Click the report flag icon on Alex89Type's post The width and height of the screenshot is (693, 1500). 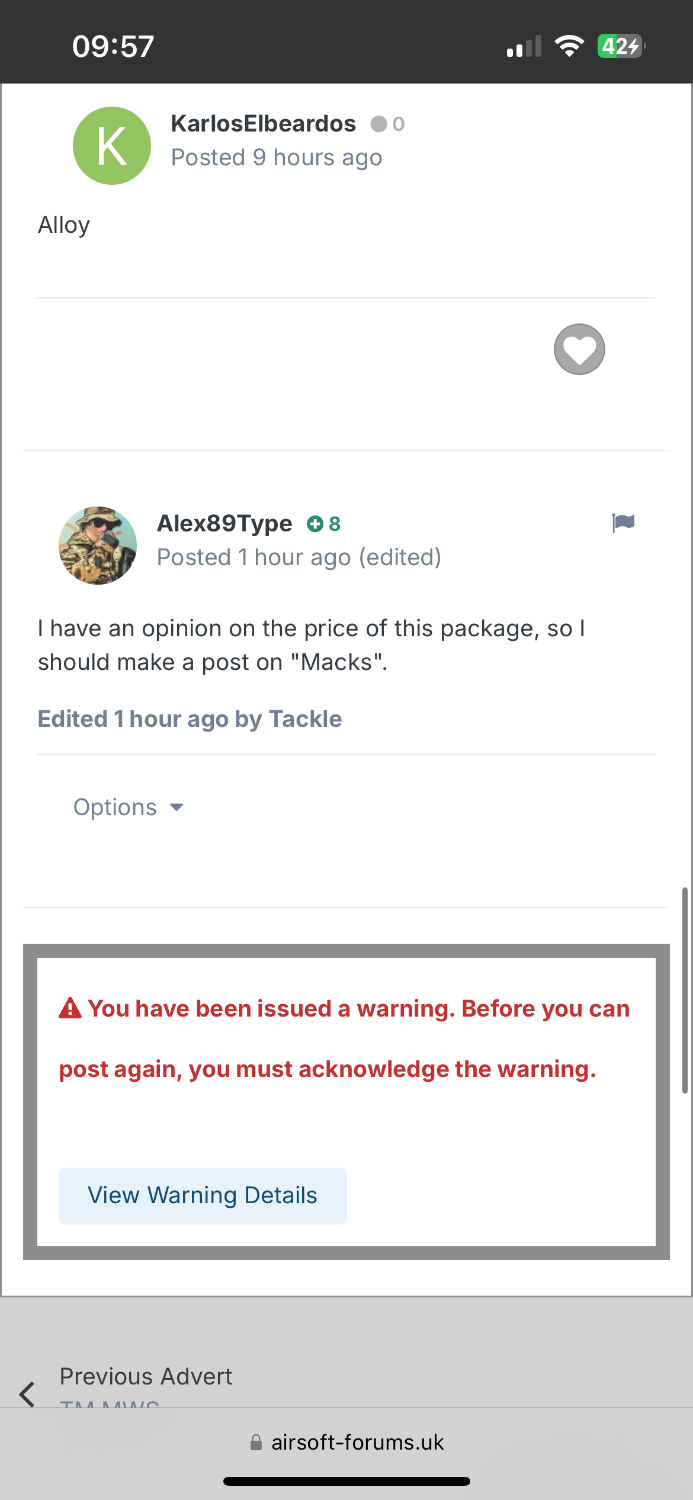(623, 523)
